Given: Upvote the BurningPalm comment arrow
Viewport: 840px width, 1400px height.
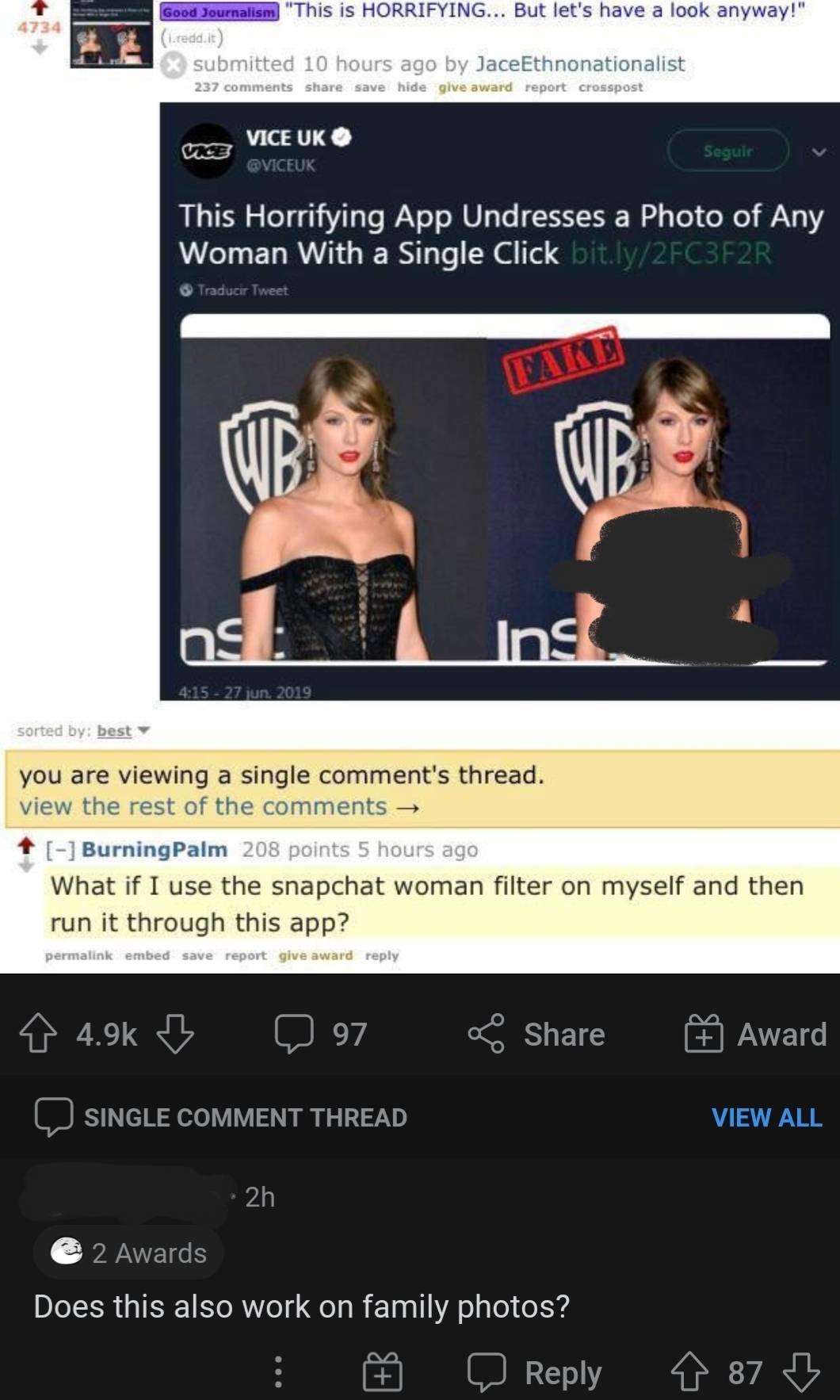Looking at the screenshot, I should pos(26,845).
